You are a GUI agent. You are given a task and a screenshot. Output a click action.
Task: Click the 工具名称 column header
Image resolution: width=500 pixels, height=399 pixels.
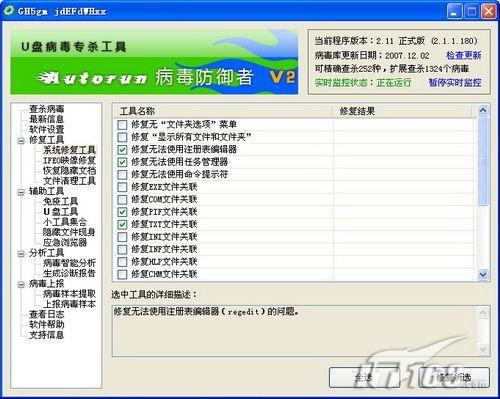(x=224, y=111)
